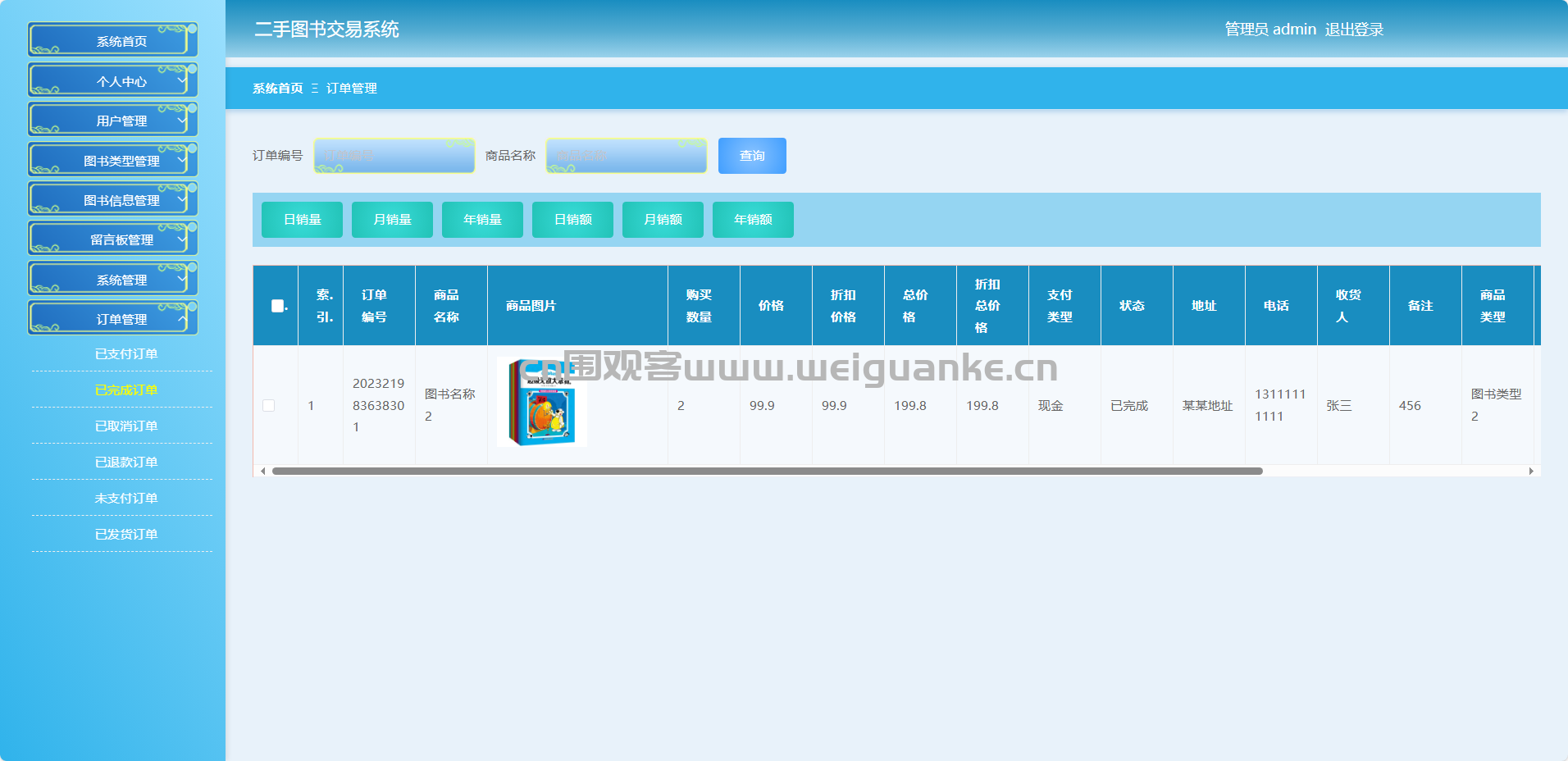Click the 查询 search button
Image resolution: width=1568 pixels, height=761 pixels.
point(752,156)
